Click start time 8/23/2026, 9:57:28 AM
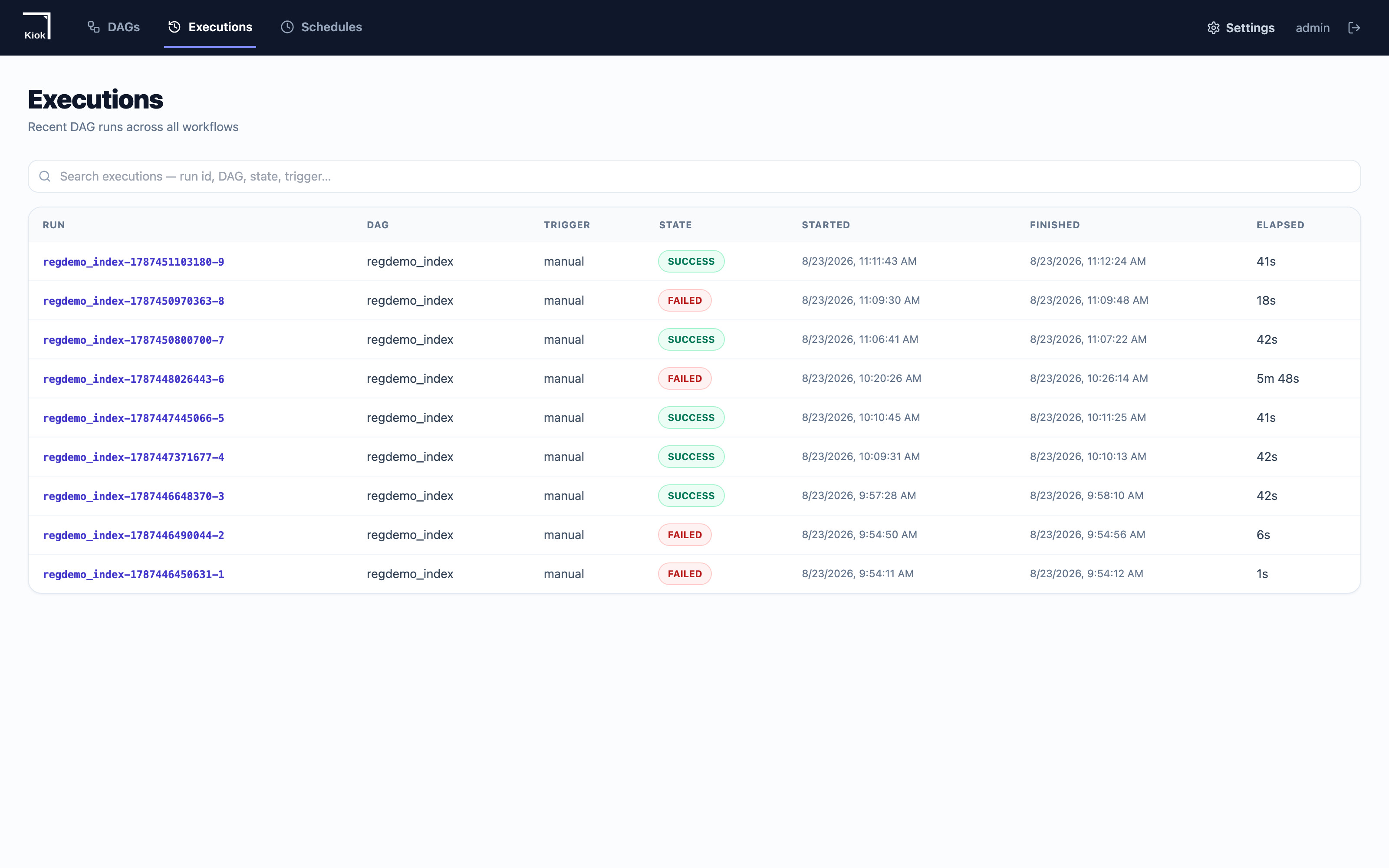 click(x=859, y=496)
